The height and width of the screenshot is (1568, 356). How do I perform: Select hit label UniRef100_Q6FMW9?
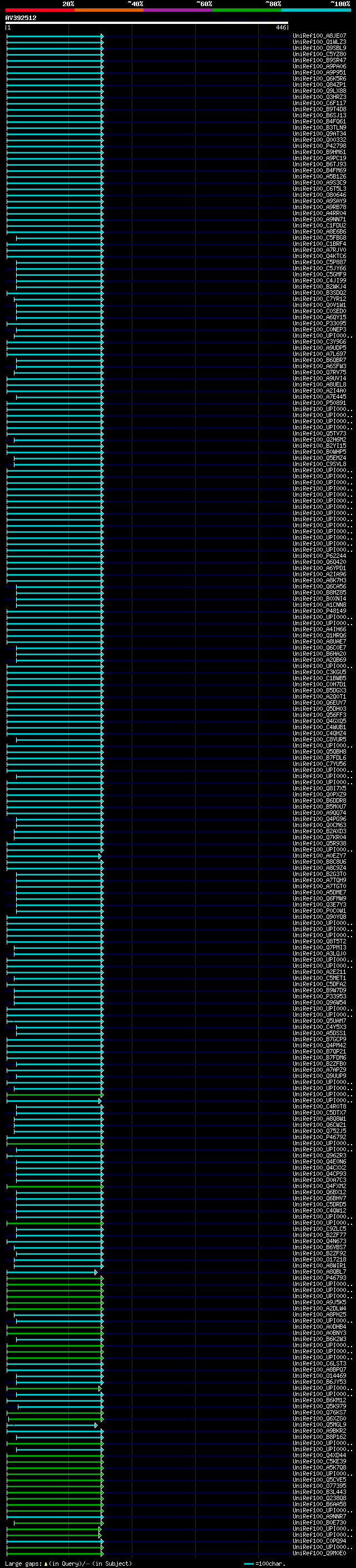(x=319, y=898)
